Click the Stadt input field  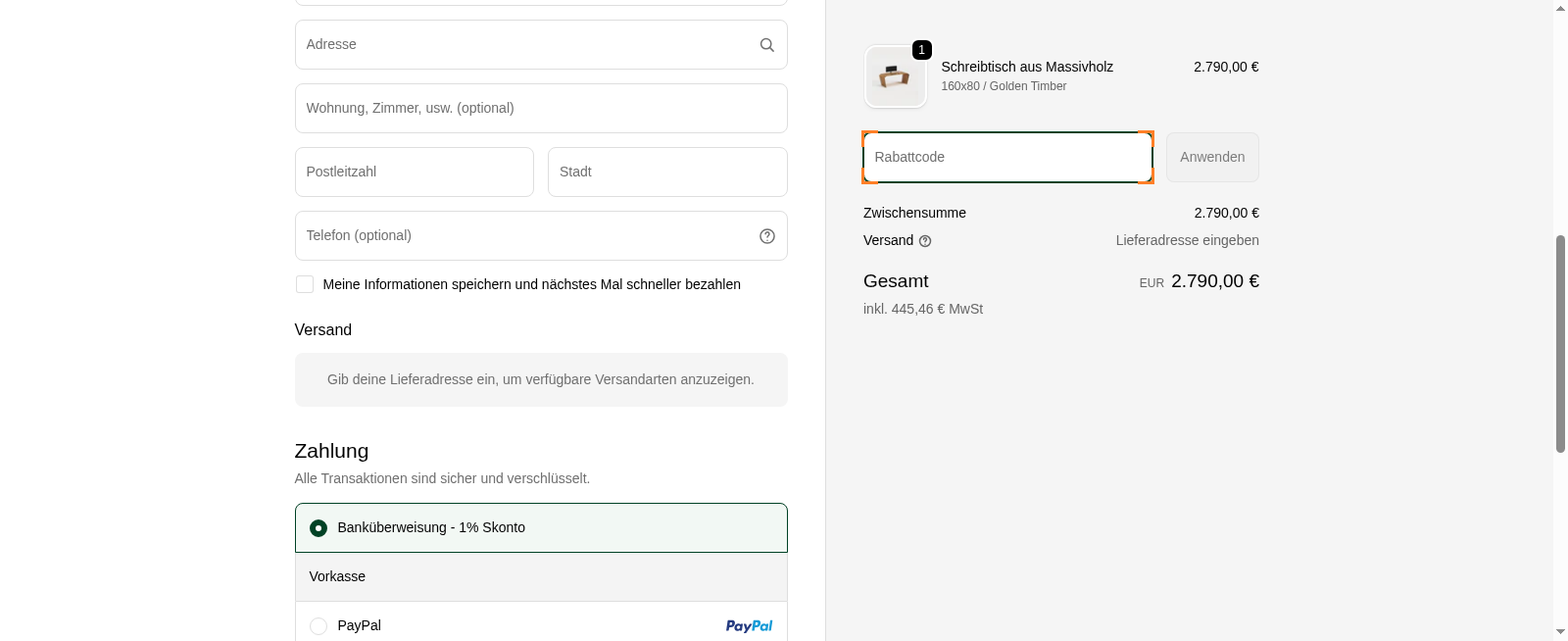667,172
